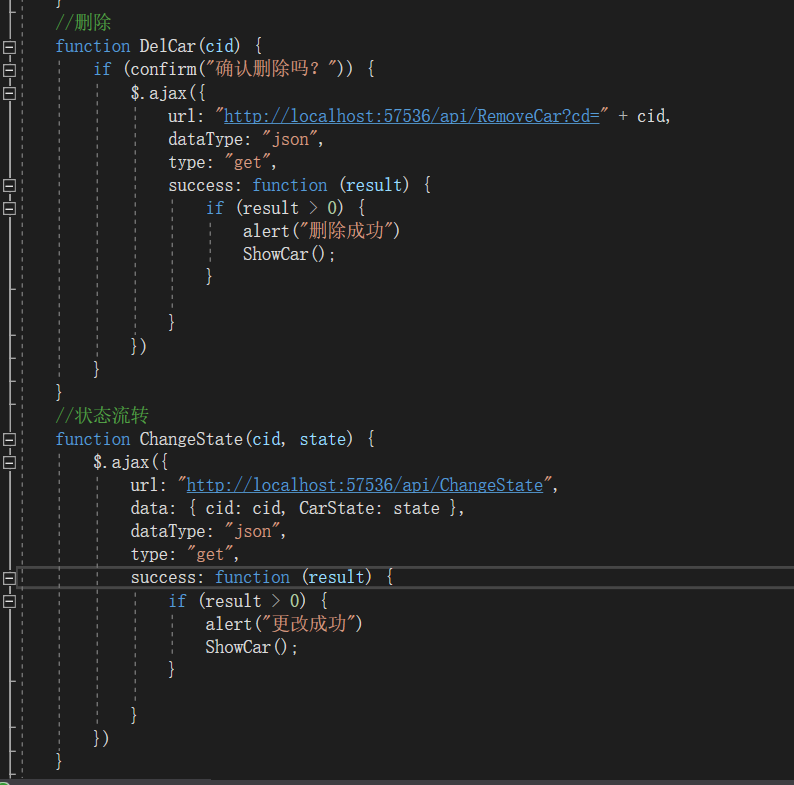Collapse the if (result > 0) block in ChangeState

pos(10,601)
